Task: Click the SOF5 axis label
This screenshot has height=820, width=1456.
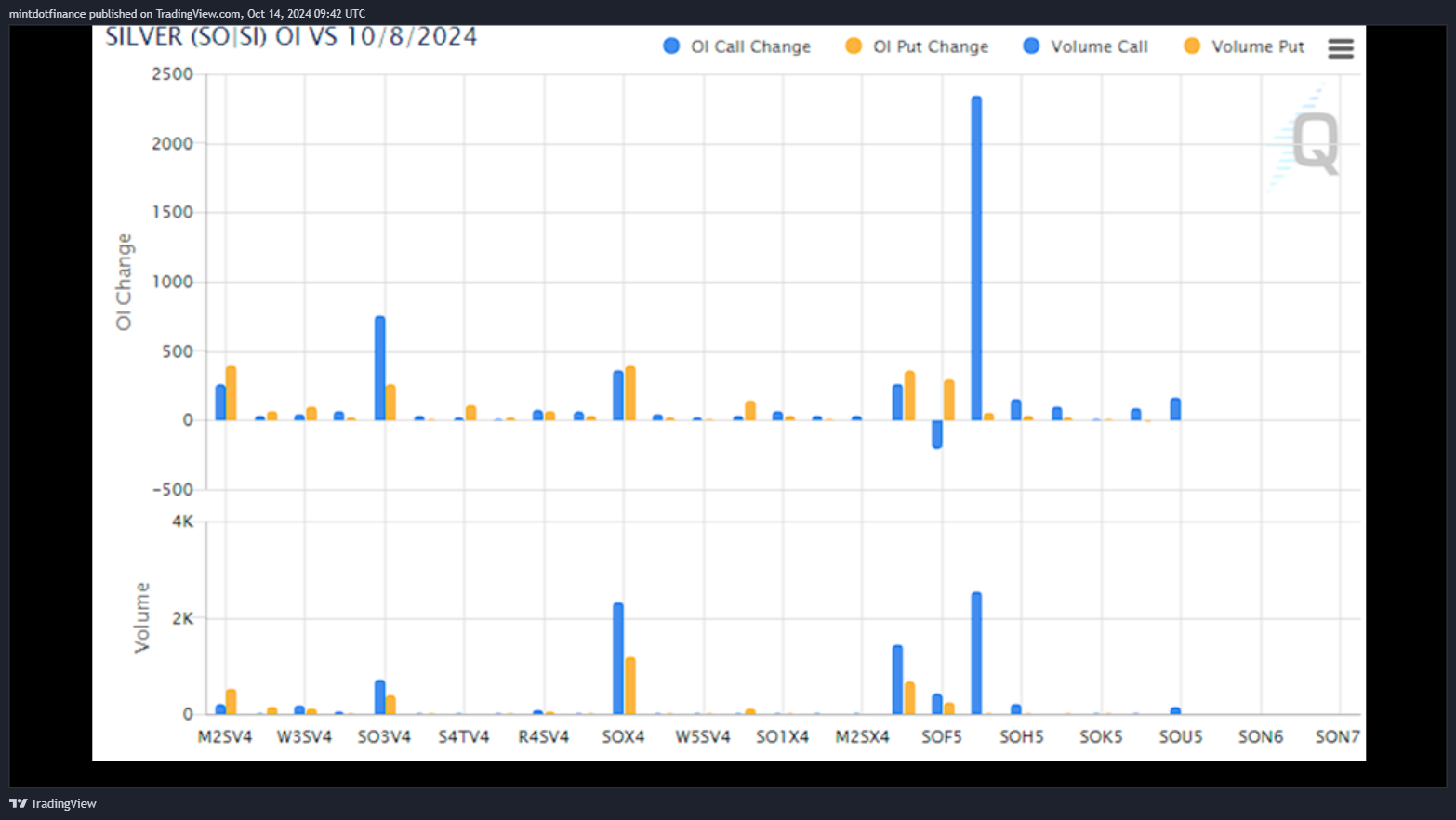Action: click(942, 736)
